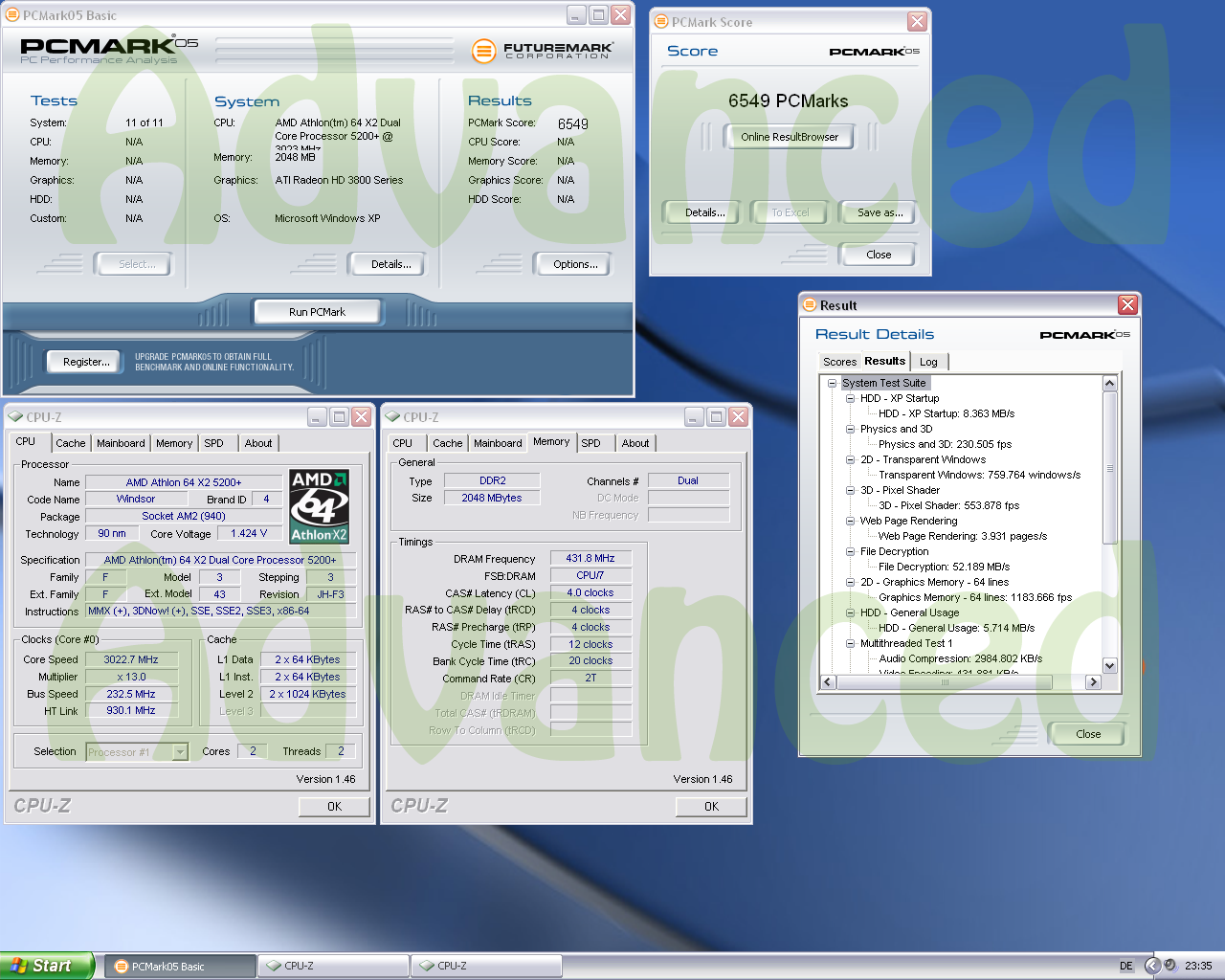Viewport: 1225px width, 980px height.
Task: Select 'Audio Compression: 2984.802 KB/s' row
Action: (961, 658)
